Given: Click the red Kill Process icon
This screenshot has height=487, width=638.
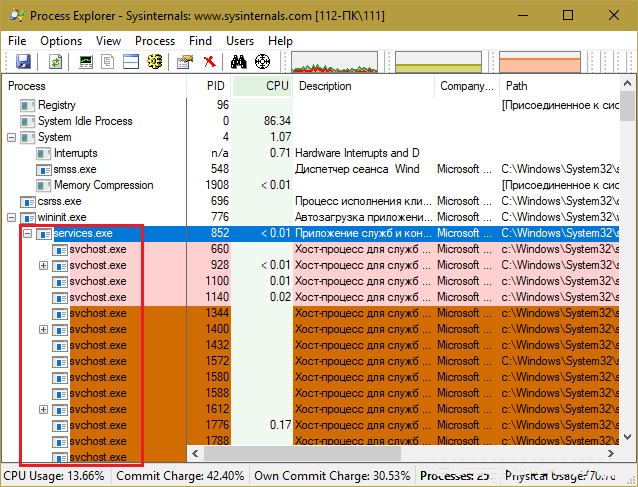Looking at the screenshot, I should (210, 62).
